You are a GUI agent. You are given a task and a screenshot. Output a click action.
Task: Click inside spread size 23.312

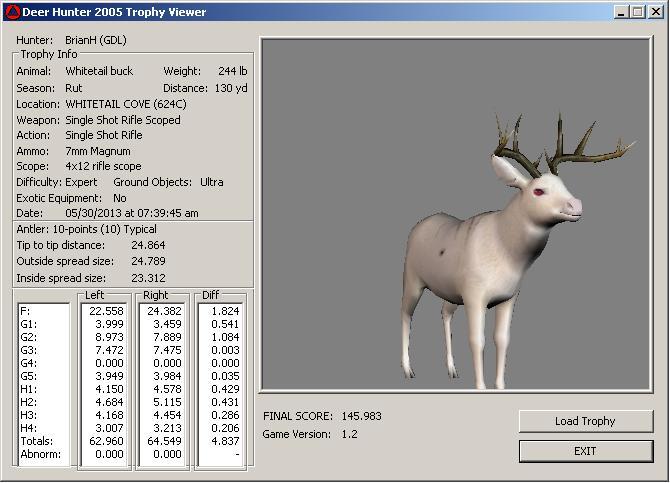[x=148, y=278]
